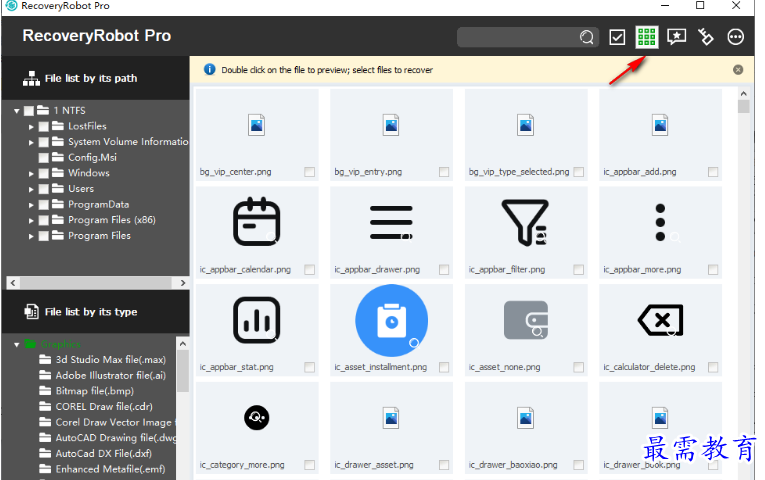Select 3d Studio Max file(.max) type
Viewport: 765px width, 480px height.
coord(110,360)
